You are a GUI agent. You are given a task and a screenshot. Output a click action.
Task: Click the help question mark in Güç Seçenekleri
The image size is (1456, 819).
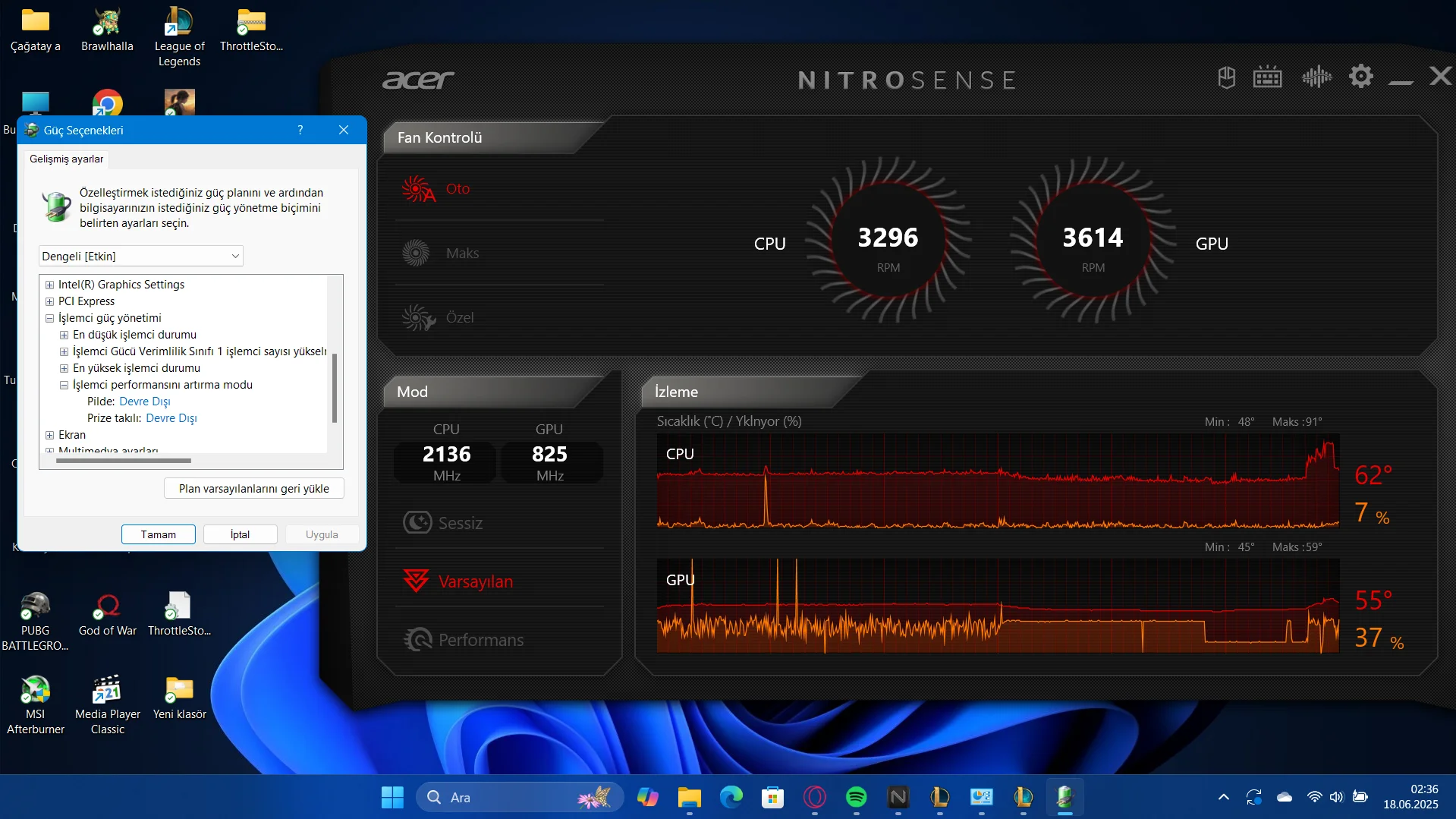point(300,130)
